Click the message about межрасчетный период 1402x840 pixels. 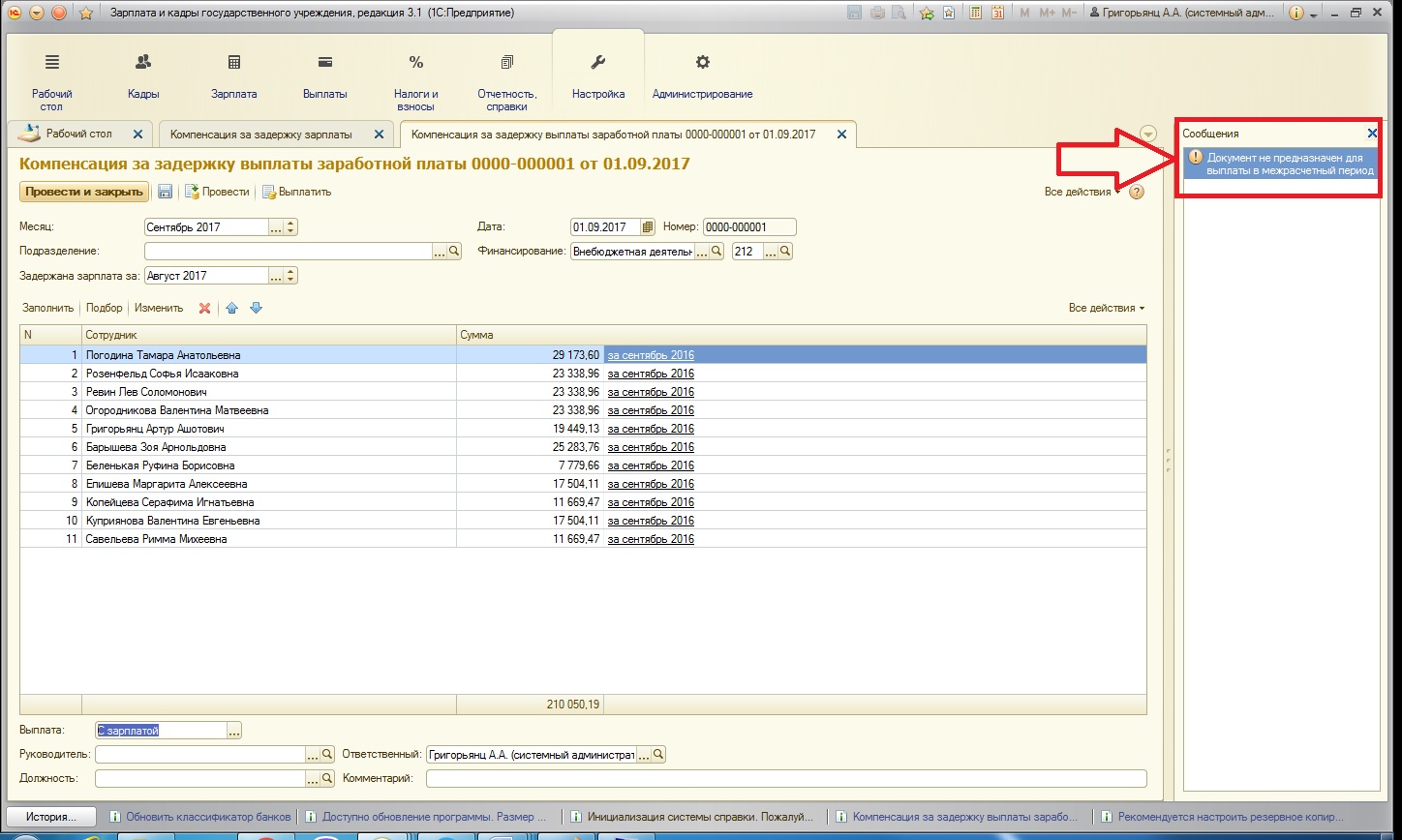click(x=1281, y=164)
